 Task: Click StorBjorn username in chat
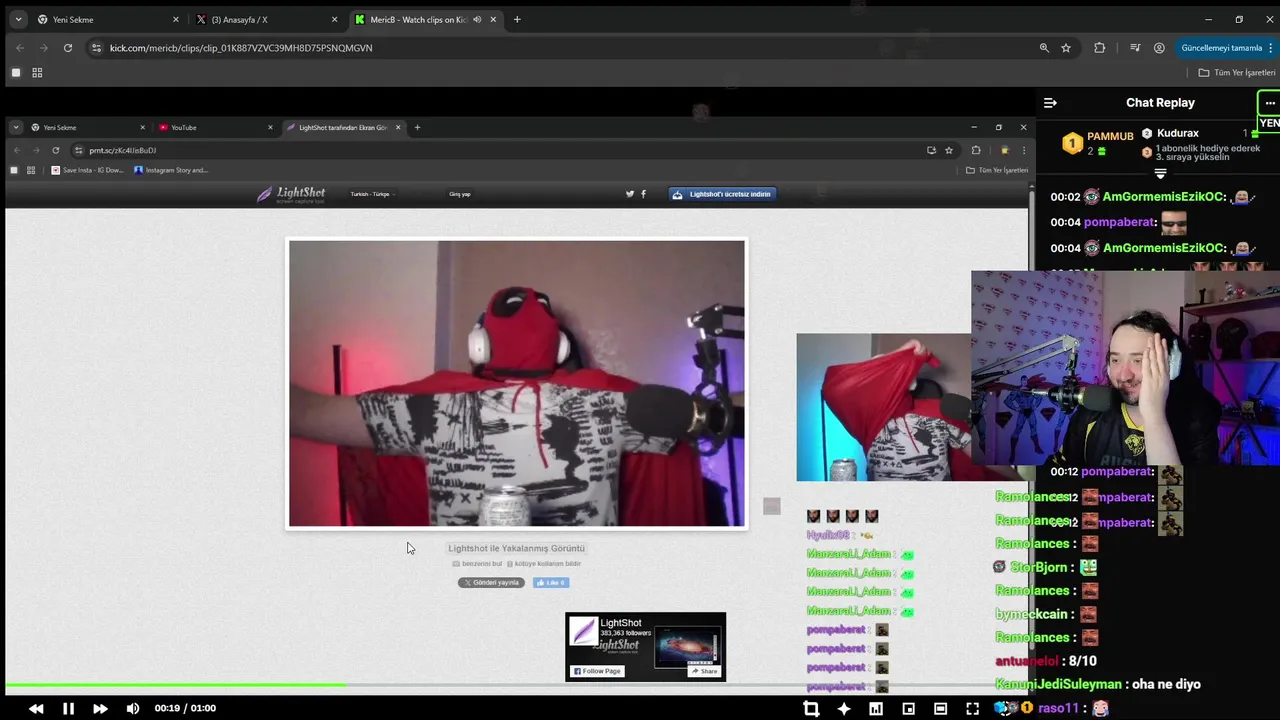[1041, 567]
